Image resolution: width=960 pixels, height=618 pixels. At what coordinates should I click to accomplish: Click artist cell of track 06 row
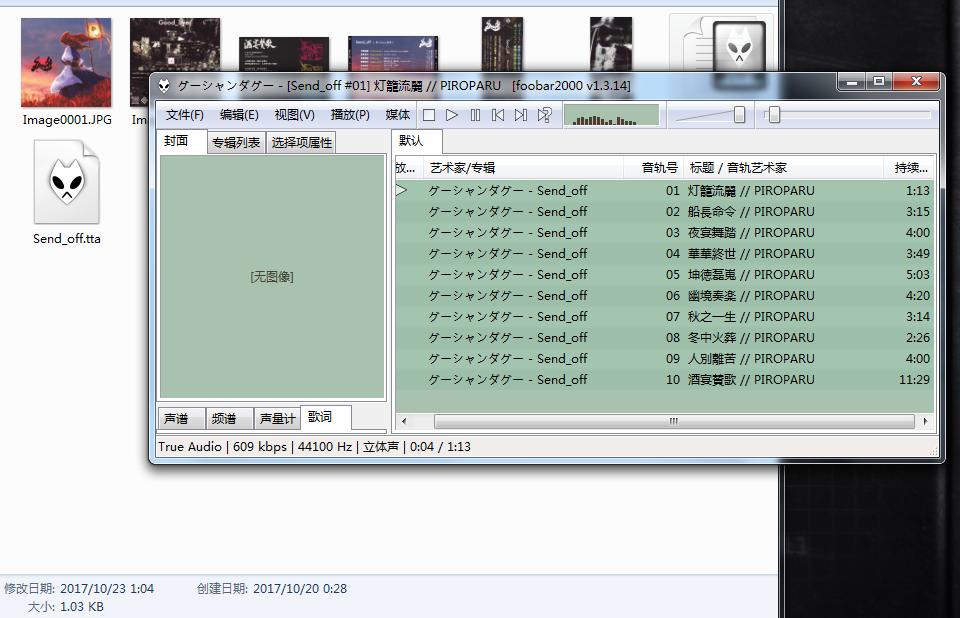click(x=508, y=296)
